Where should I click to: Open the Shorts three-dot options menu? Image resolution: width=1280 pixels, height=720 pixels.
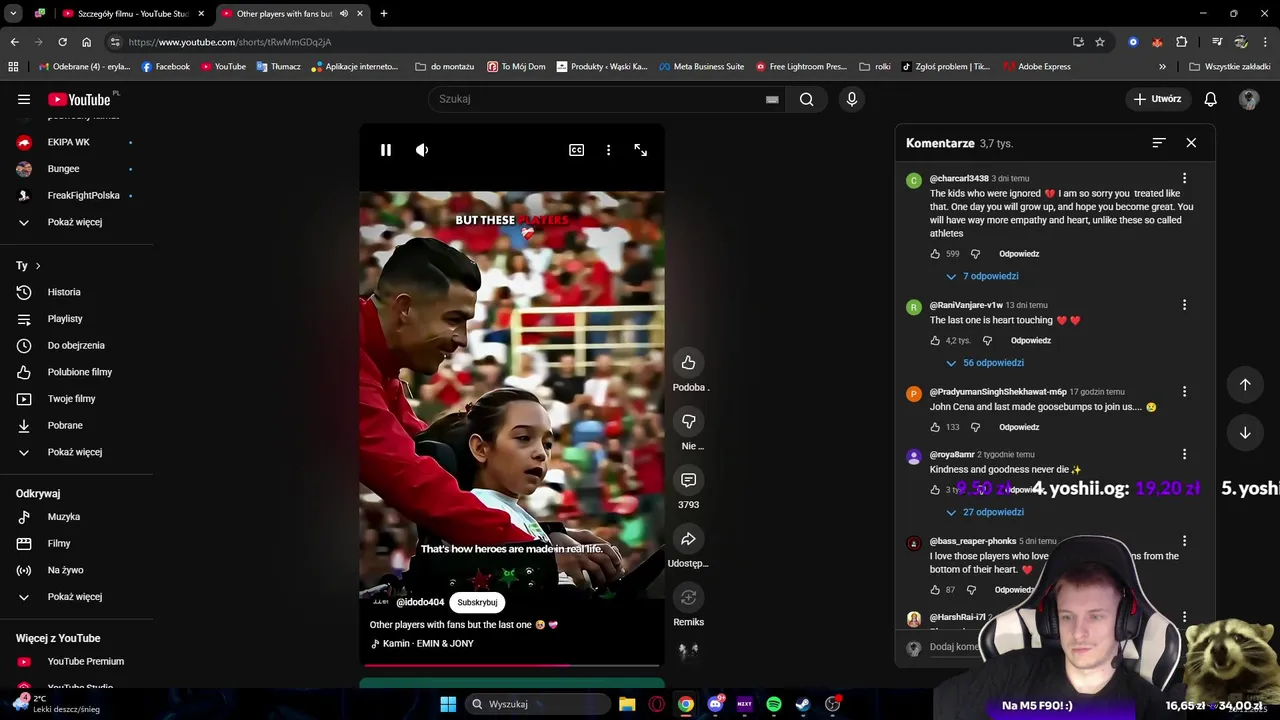608,150
